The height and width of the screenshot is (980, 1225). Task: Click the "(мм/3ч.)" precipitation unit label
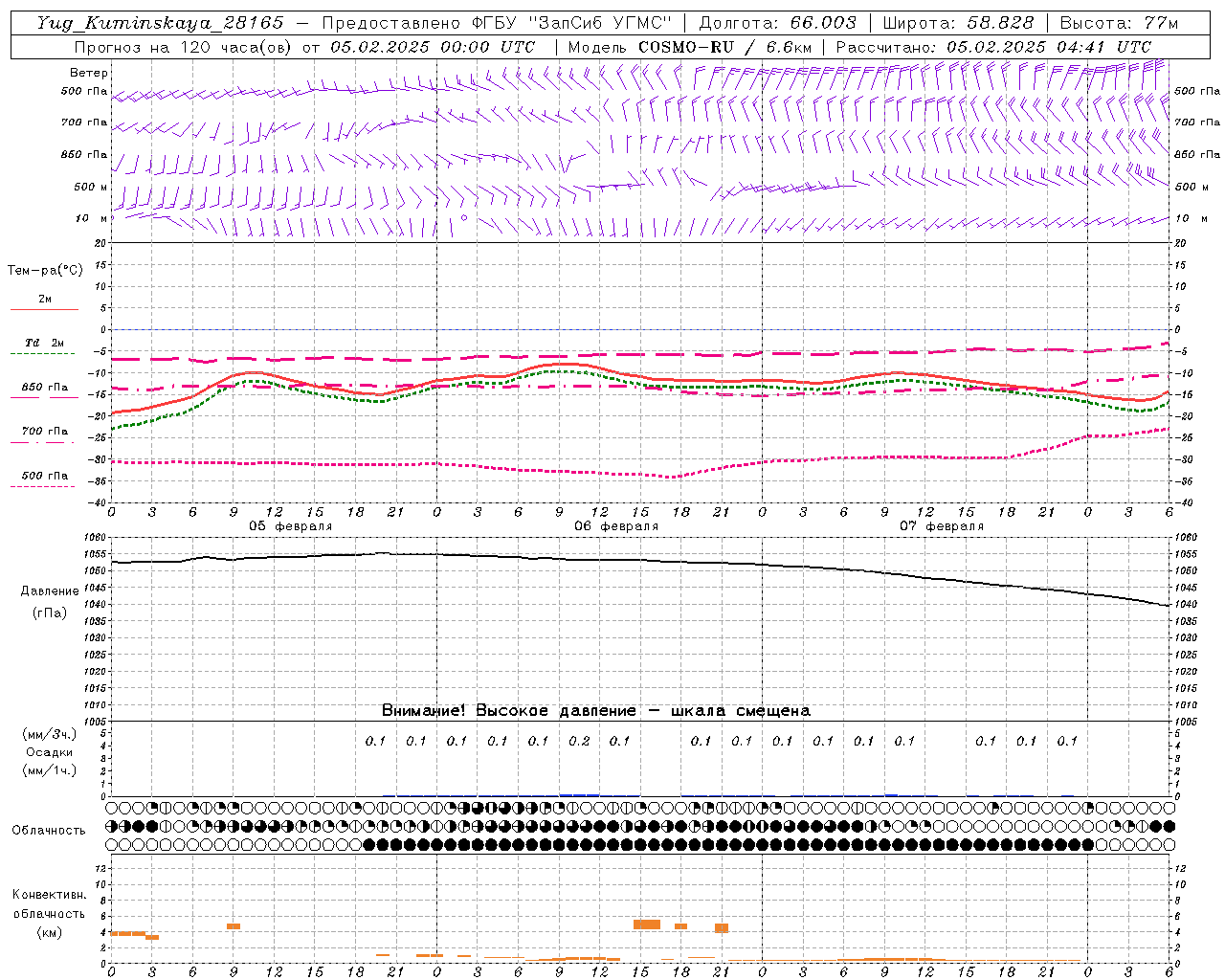coord(50,734)
